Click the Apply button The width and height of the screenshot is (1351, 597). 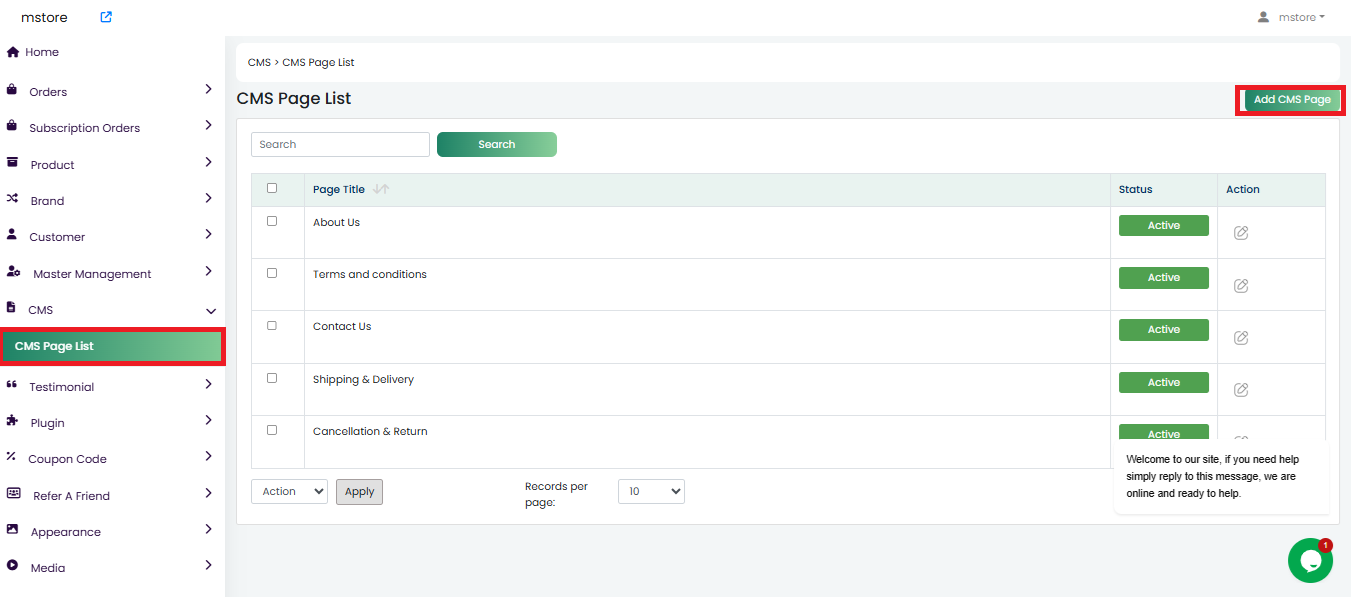(x=359, y=491)
